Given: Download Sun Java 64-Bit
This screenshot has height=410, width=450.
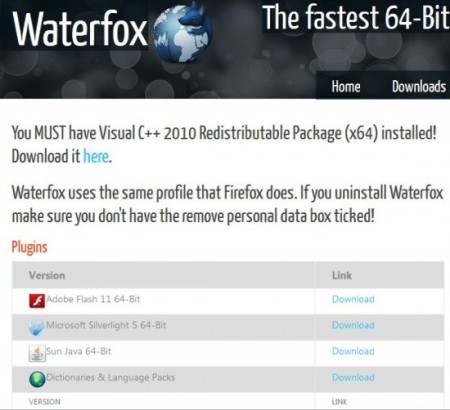Looking at the screenshot, I should click(x=353, y=351).
